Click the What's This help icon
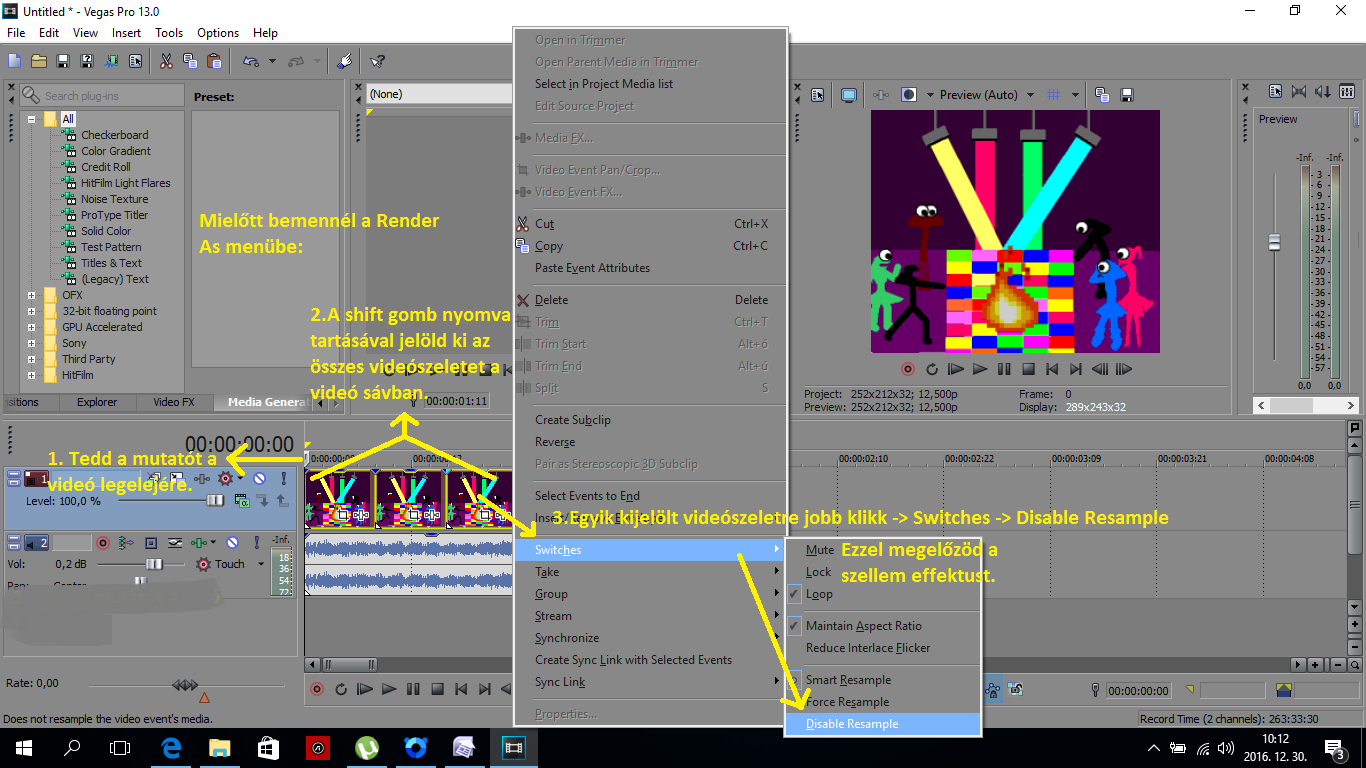1366x768 pixels. coord(377,61)
